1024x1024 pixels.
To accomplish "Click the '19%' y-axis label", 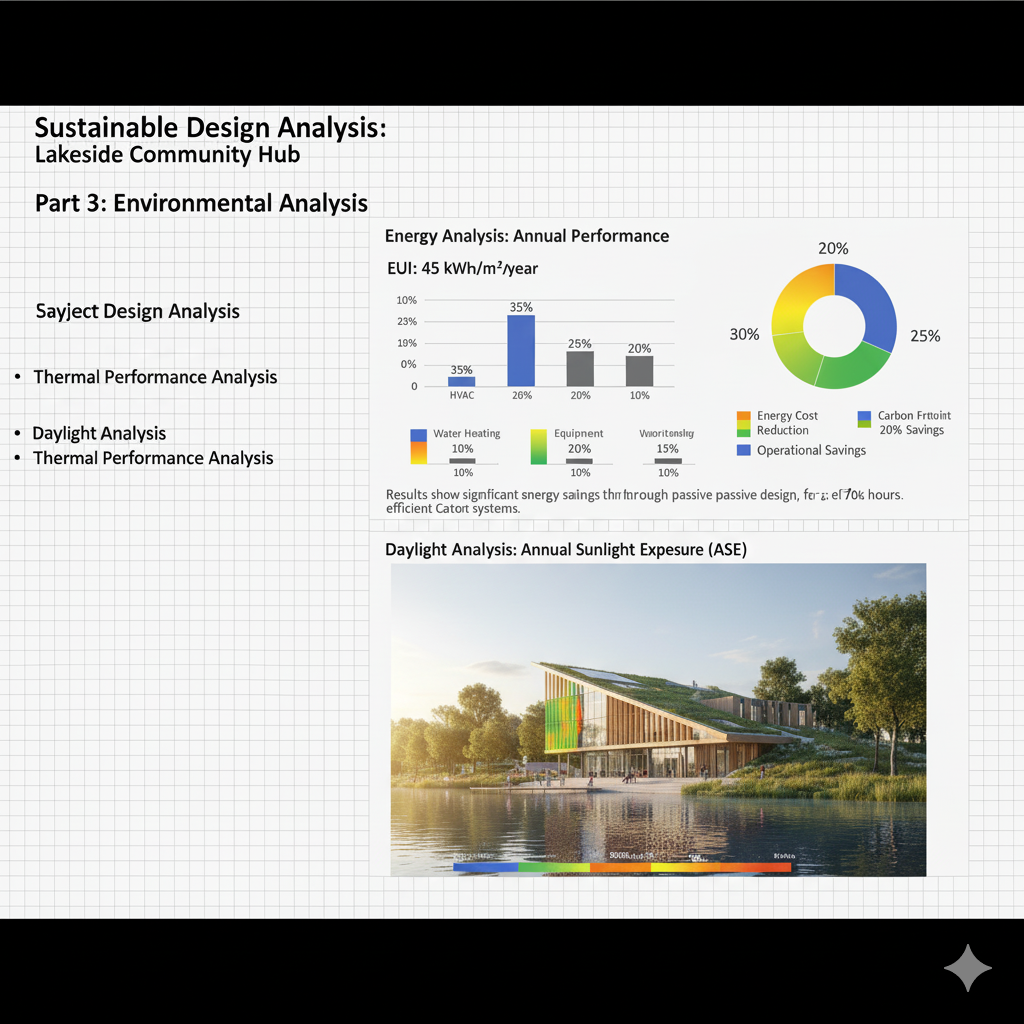I will [x=407, y=343].
